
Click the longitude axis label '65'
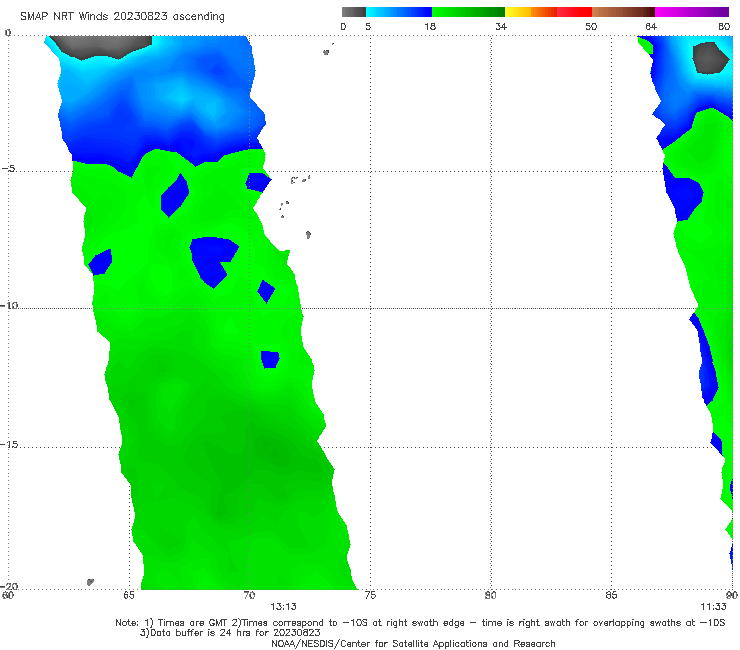coord(129,595)
